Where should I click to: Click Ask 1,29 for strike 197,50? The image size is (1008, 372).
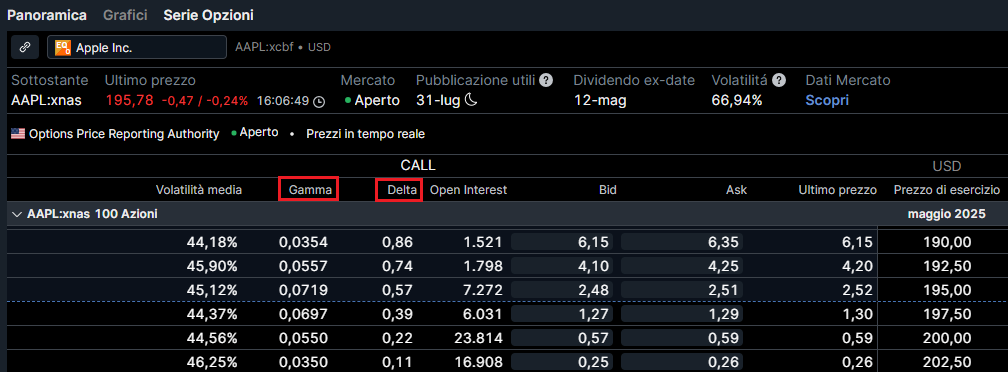(682, 314)
